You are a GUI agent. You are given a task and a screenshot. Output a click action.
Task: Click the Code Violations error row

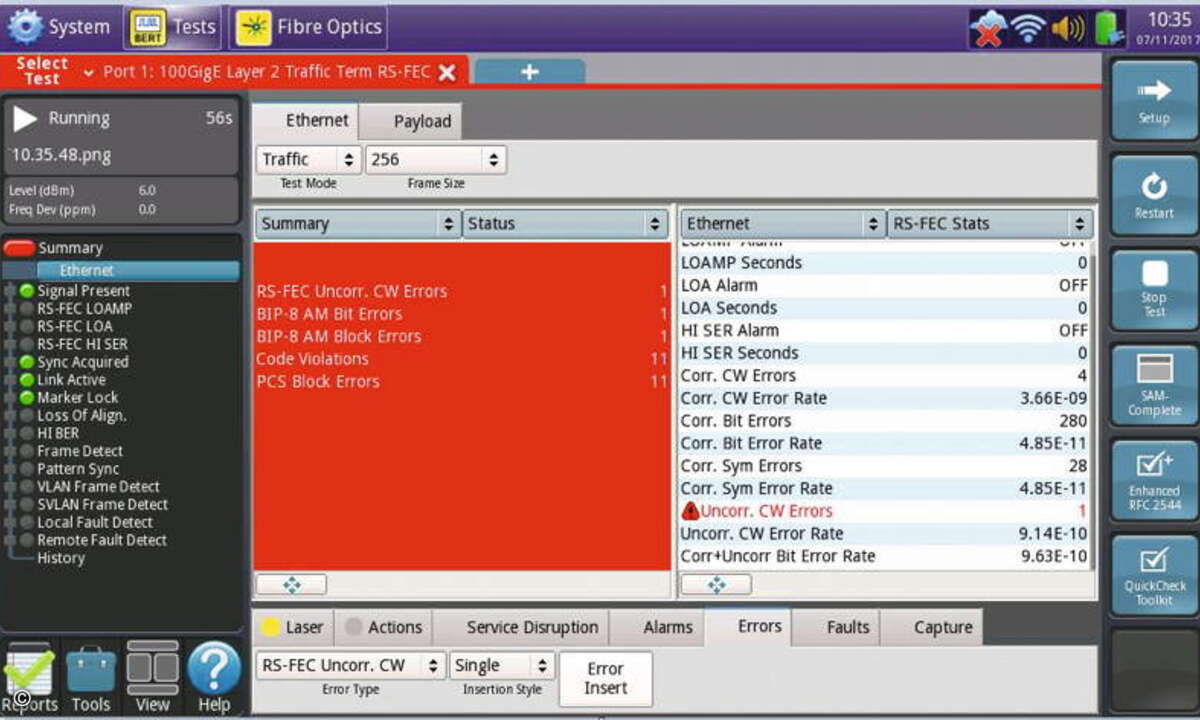462,359
